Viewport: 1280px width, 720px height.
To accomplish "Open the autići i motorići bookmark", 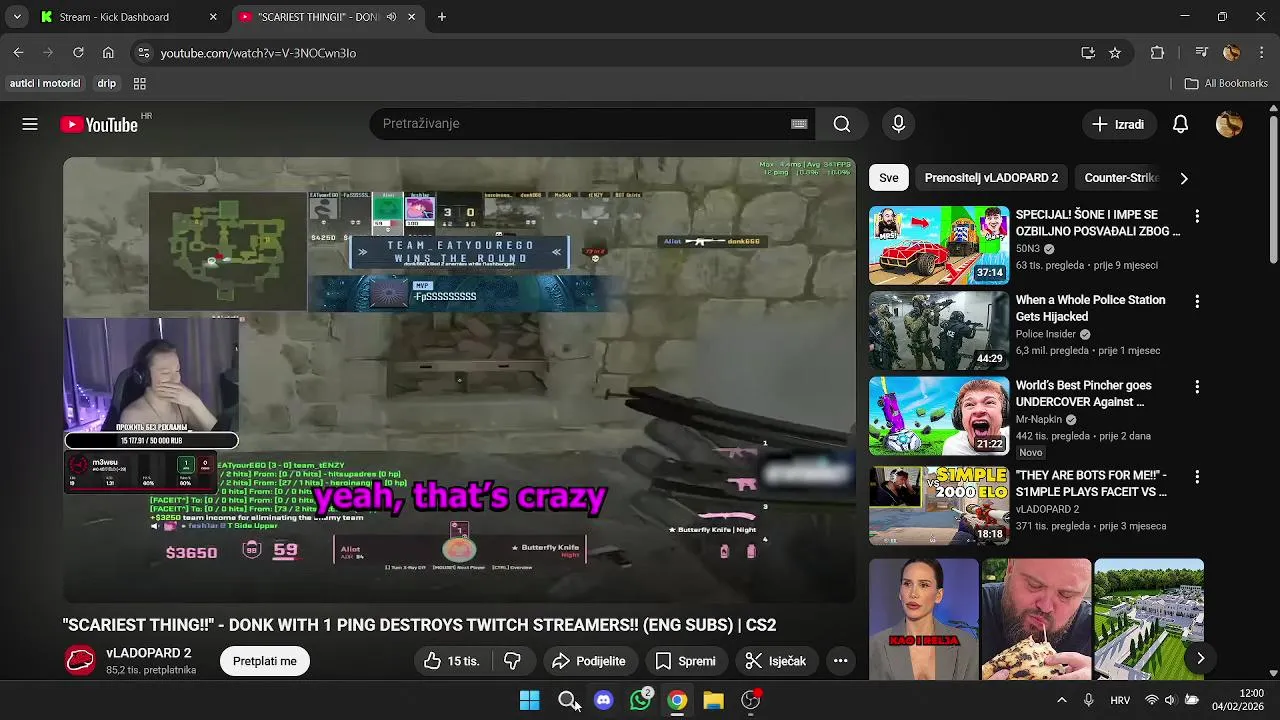I will coord(45,84).
